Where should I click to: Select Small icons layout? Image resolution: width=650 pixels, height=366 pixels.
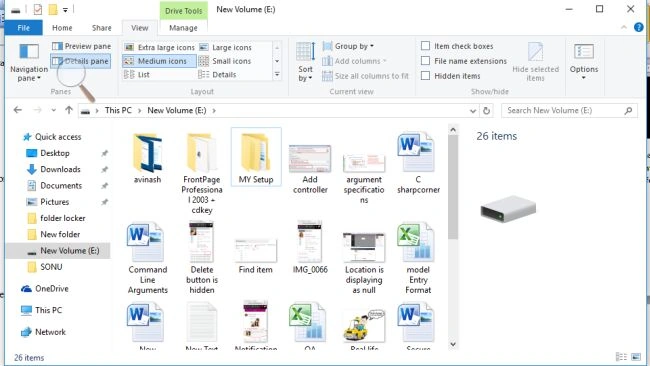[225, 61]
